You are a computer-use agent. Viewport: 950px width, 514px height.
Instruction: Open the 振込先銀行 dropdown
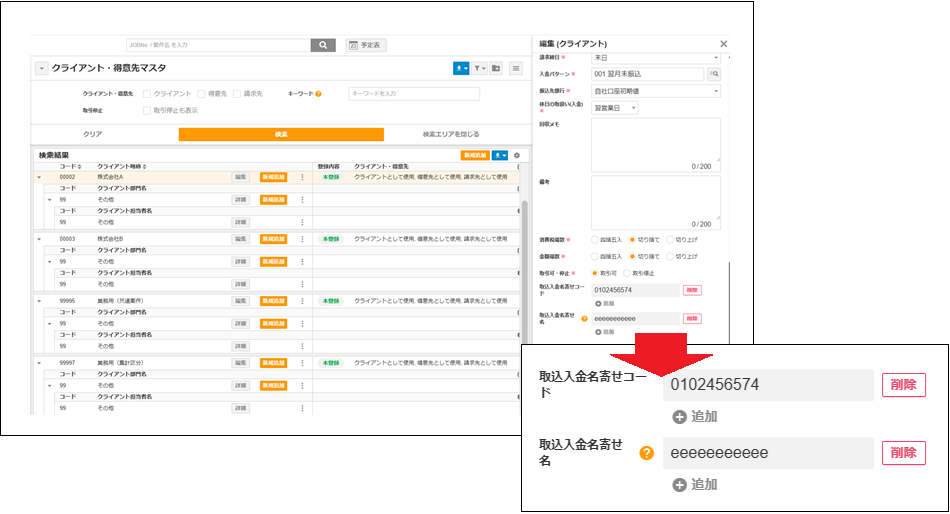point(656,91)
